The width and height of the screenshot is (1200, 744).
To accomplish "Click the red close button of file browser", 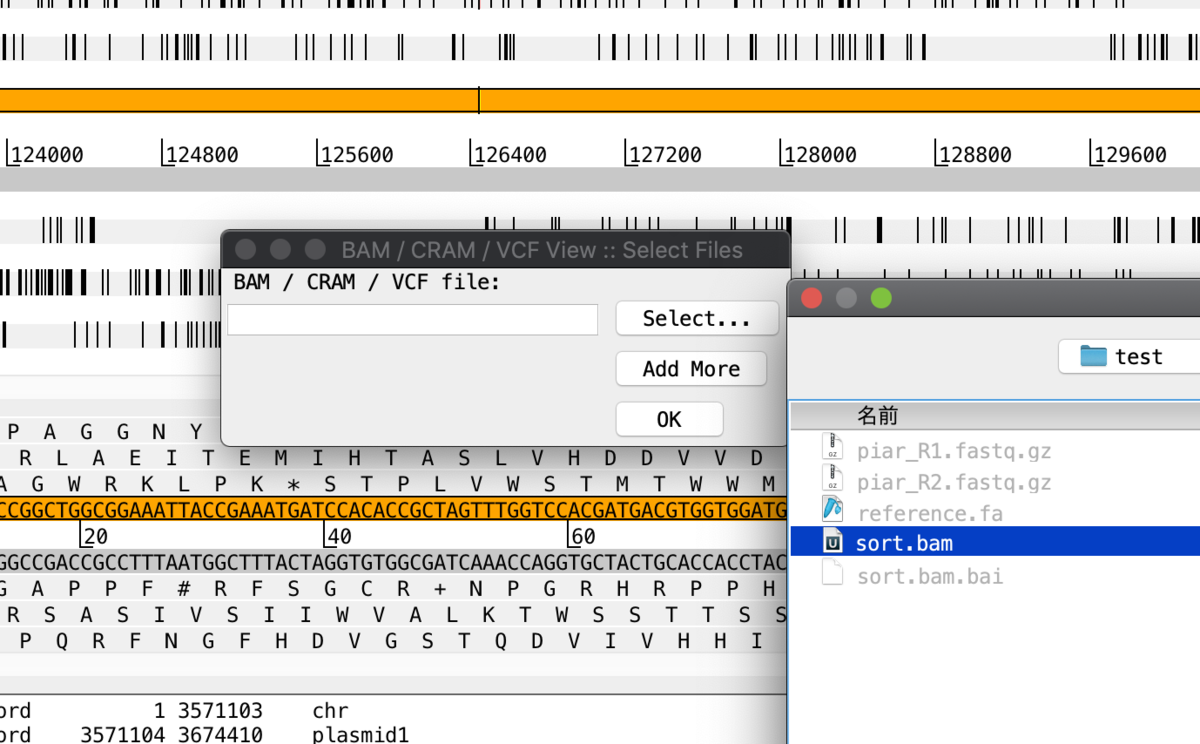I will pos(812,298).
